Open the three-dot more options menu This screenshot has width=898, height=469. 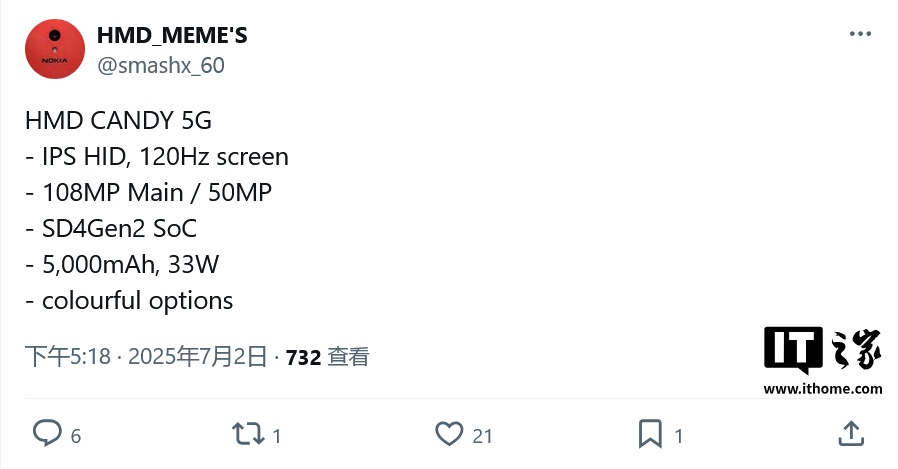[x=860, y=34]
